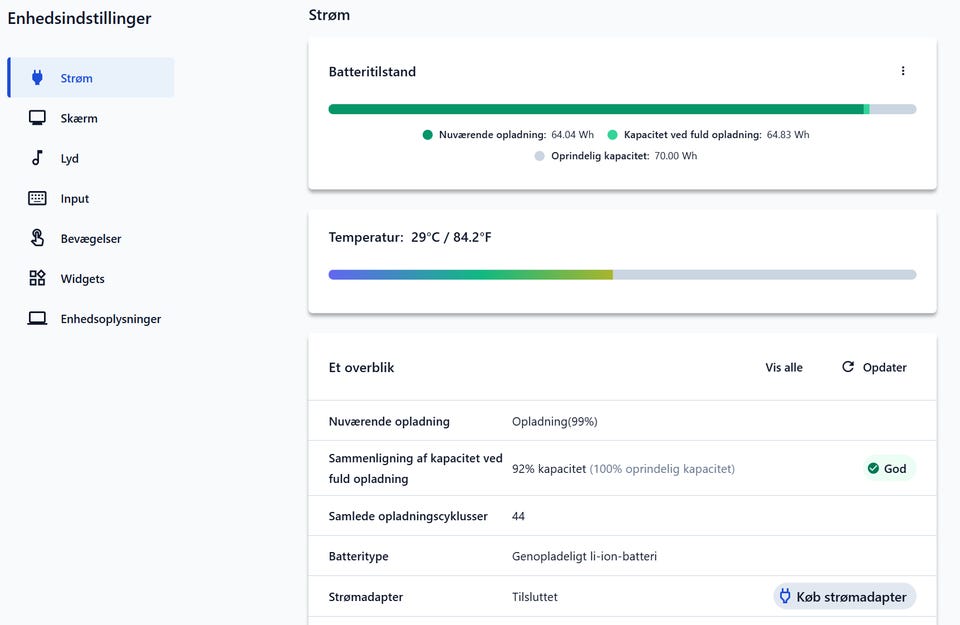Screen dimensions: 960x625
Task: Click the battery capacity progress bar
Action: pyautogui.click(x=622, y=109)
